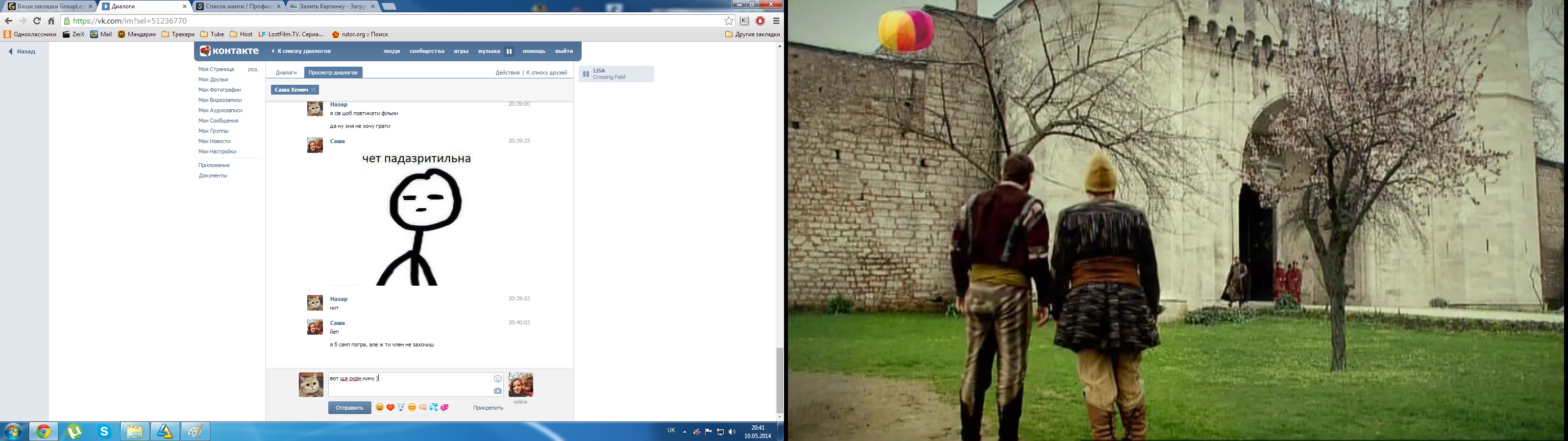Image resolution: width=1568 pixels, height=441 pixels.
Task: Open LostFilm.TV bookmark
Action: 291,35
